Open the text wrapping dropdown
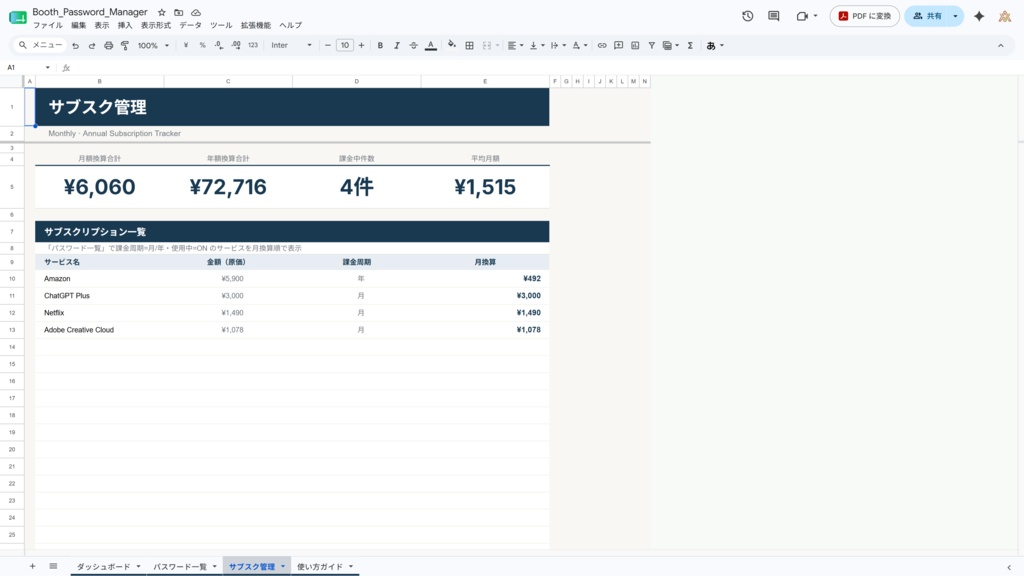This screenshot has width=1024, height=576. [558, 46]
